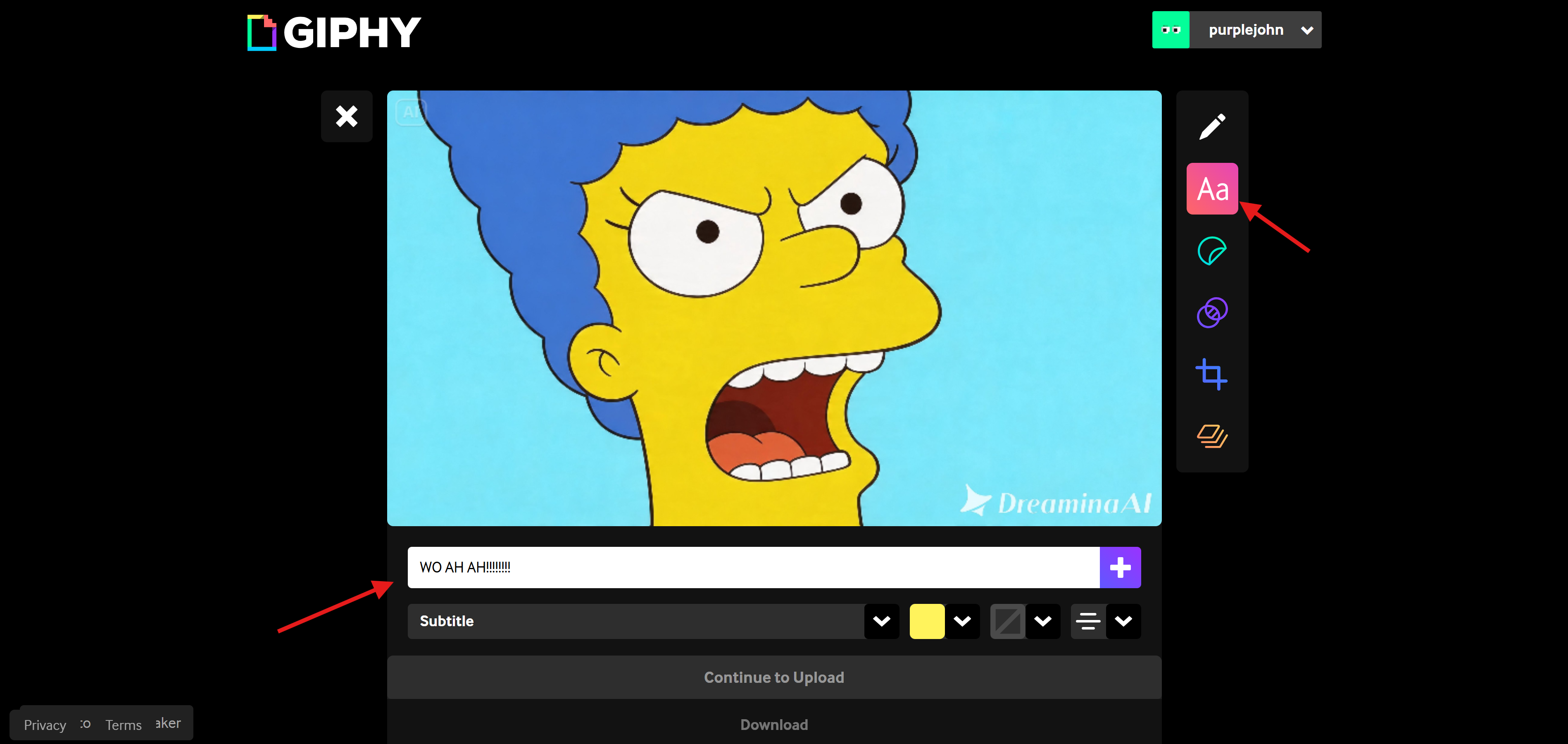Open the filters tool
Screen dimensions: 1568x744
[x=1212, y=313]
